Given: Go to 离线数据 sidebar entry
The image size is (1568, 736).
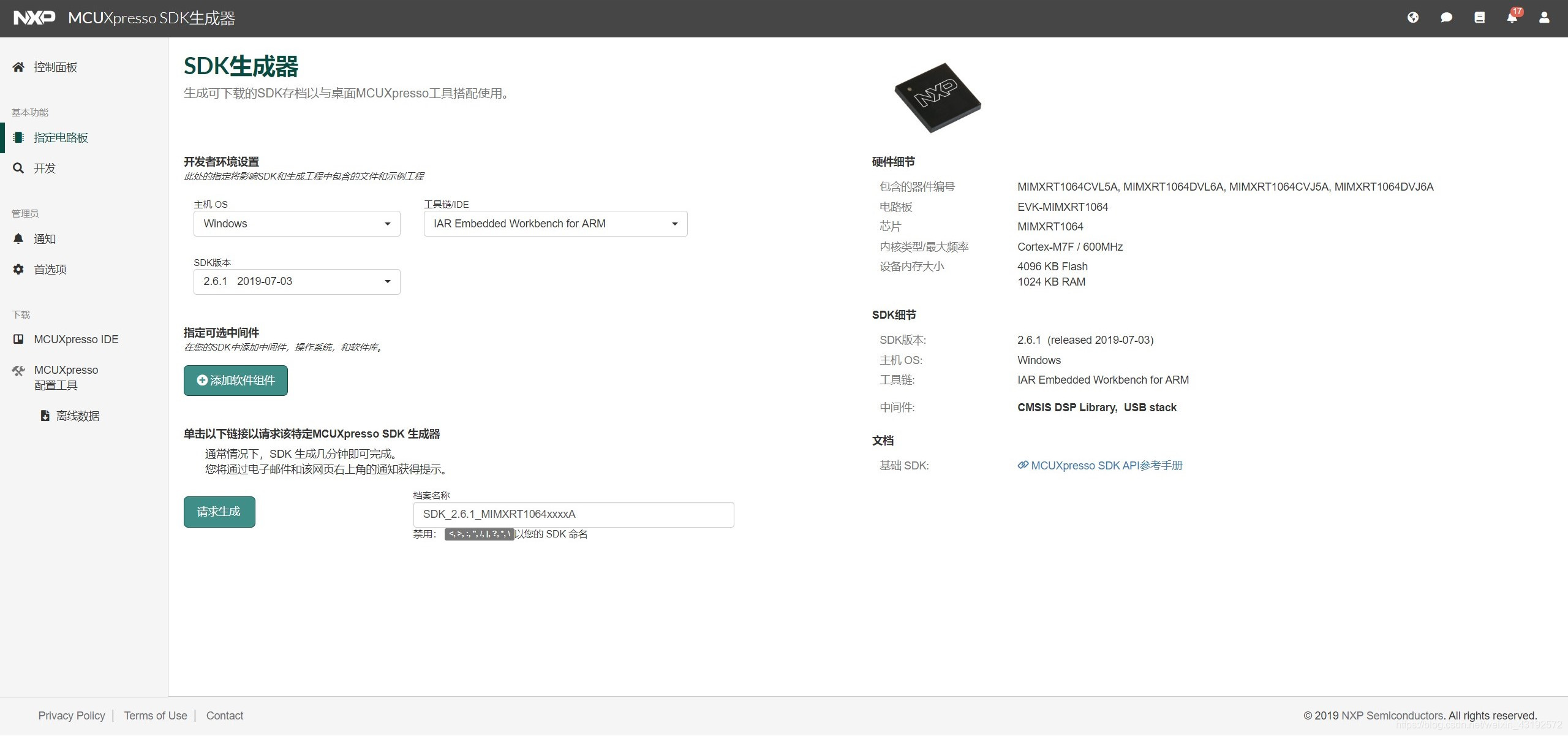Looking at the screenshot, I should pyautogui.click(x=77, y=416).
